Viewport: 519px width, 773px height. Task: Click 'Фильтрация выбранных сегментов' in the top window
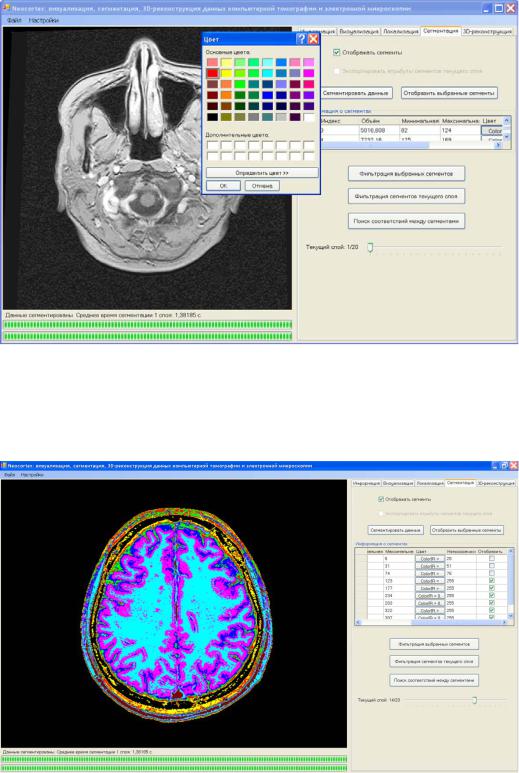(x=406, y=174)
